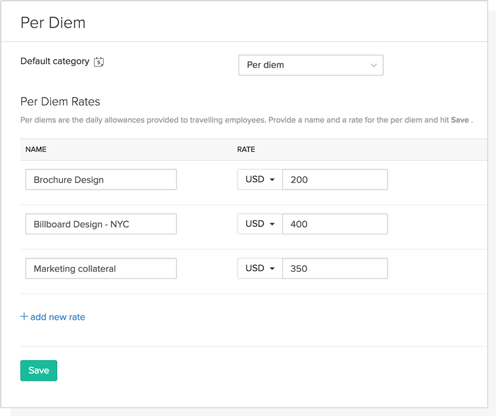Open the Per diem default category dropdown

coord(311,65)
